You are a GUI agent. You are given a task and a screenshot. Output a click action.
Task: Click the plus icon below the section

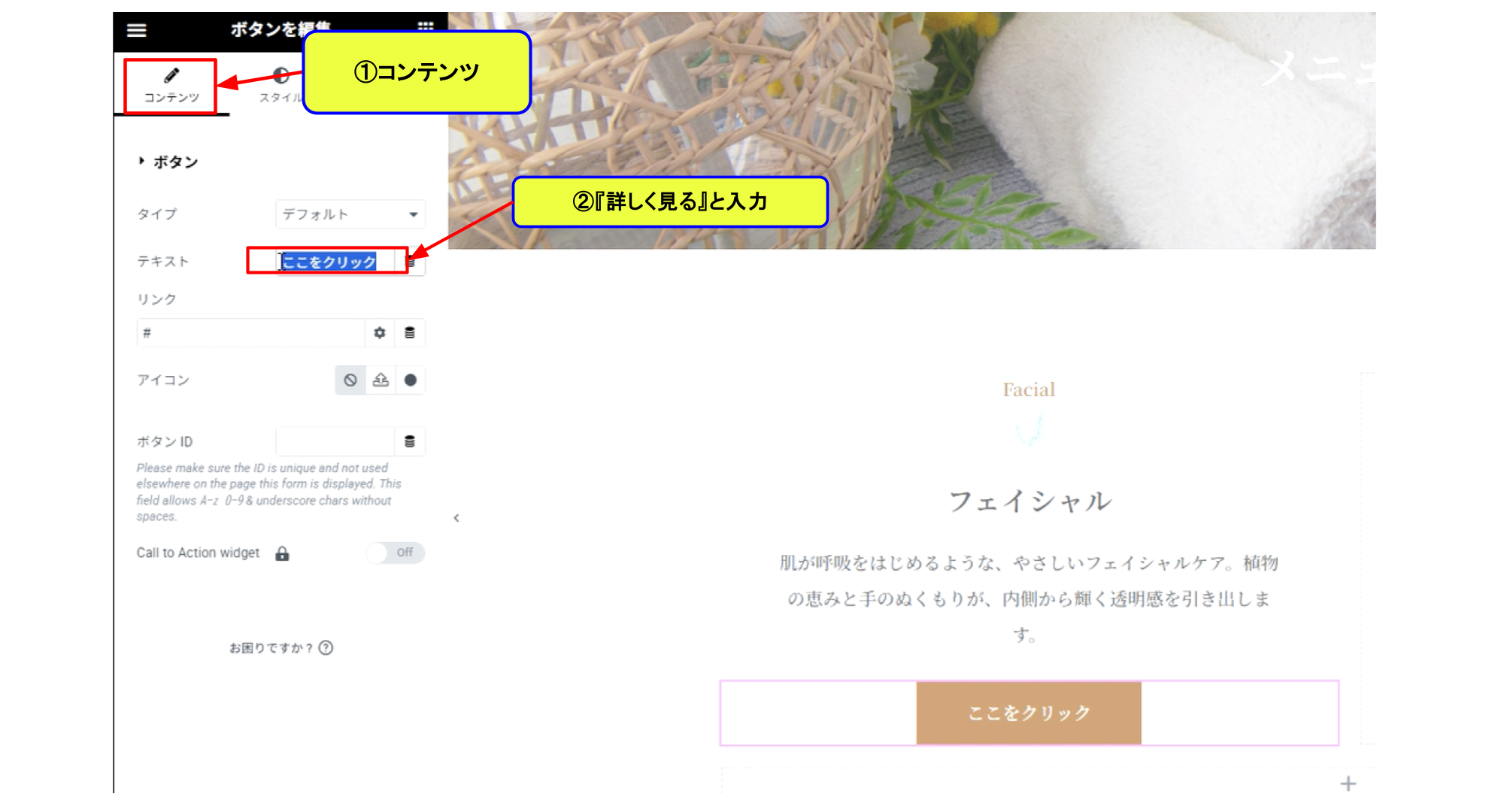[1348, 784]
